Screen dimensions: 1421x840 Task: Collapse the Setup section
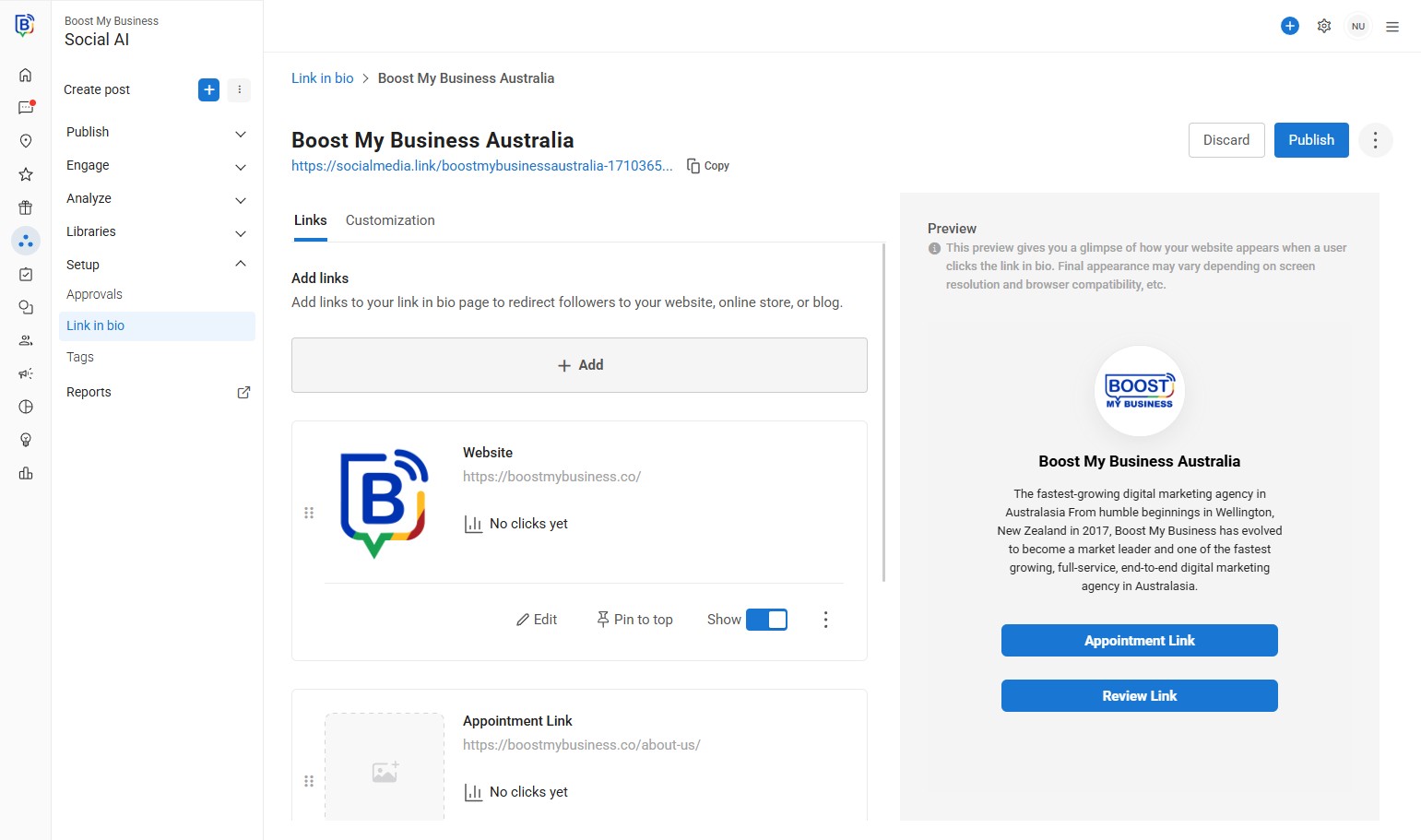click(x=241, y=265)
